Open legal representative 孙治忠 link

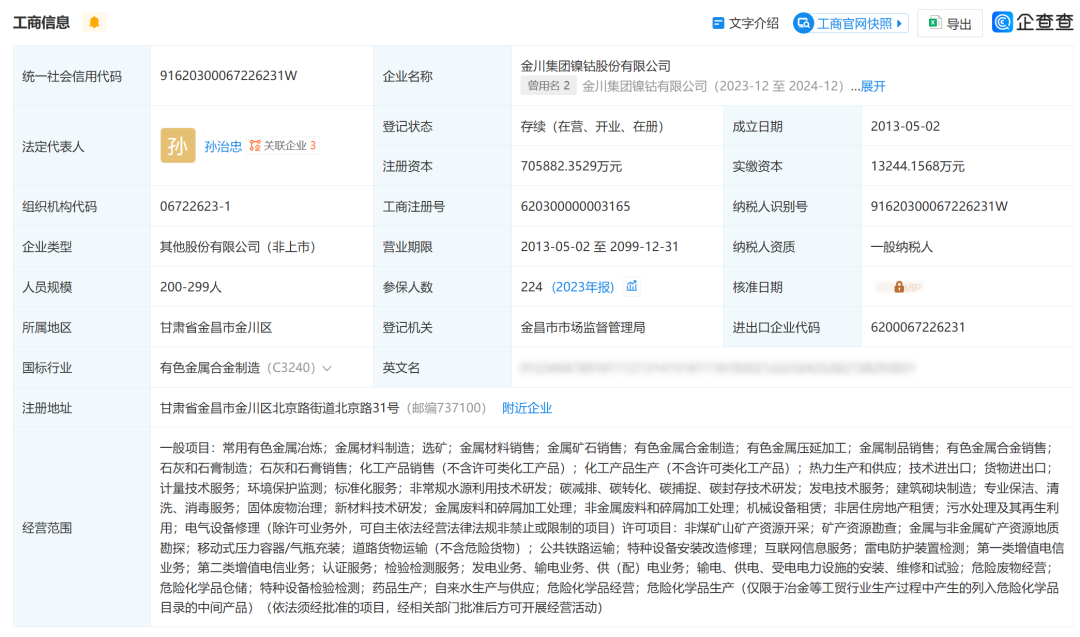click(223, 146)
